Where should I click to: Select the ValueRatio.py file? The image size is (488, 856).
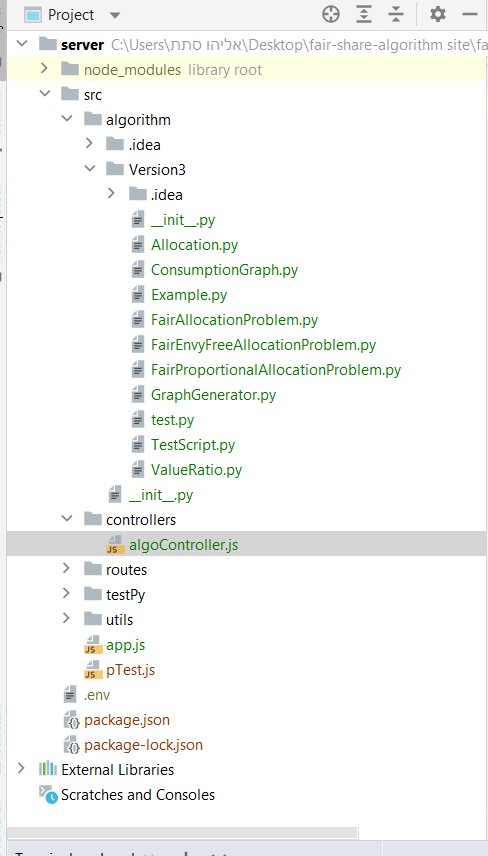click(196, 470)
